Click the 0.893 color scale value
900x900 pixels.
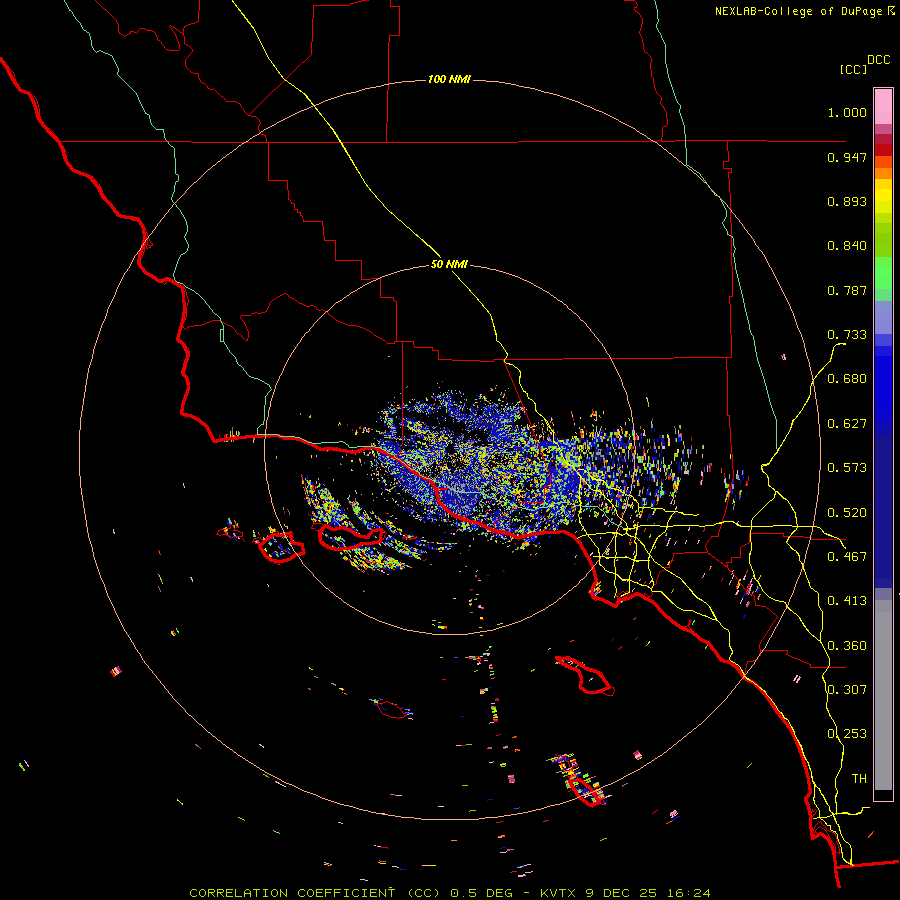point(847,201)
